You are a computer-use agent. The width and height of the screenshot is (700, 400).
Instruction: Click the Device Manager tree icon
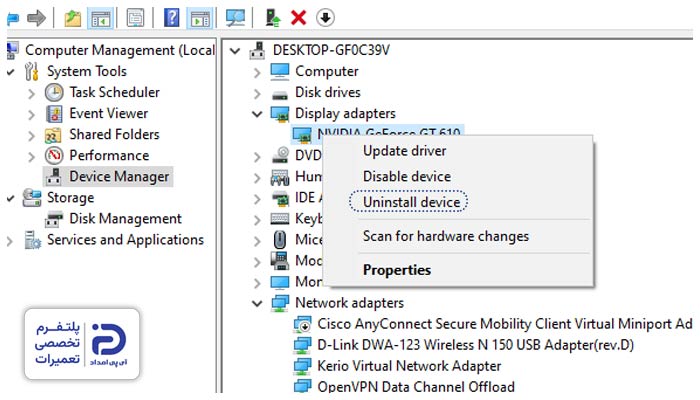point(54,177)
